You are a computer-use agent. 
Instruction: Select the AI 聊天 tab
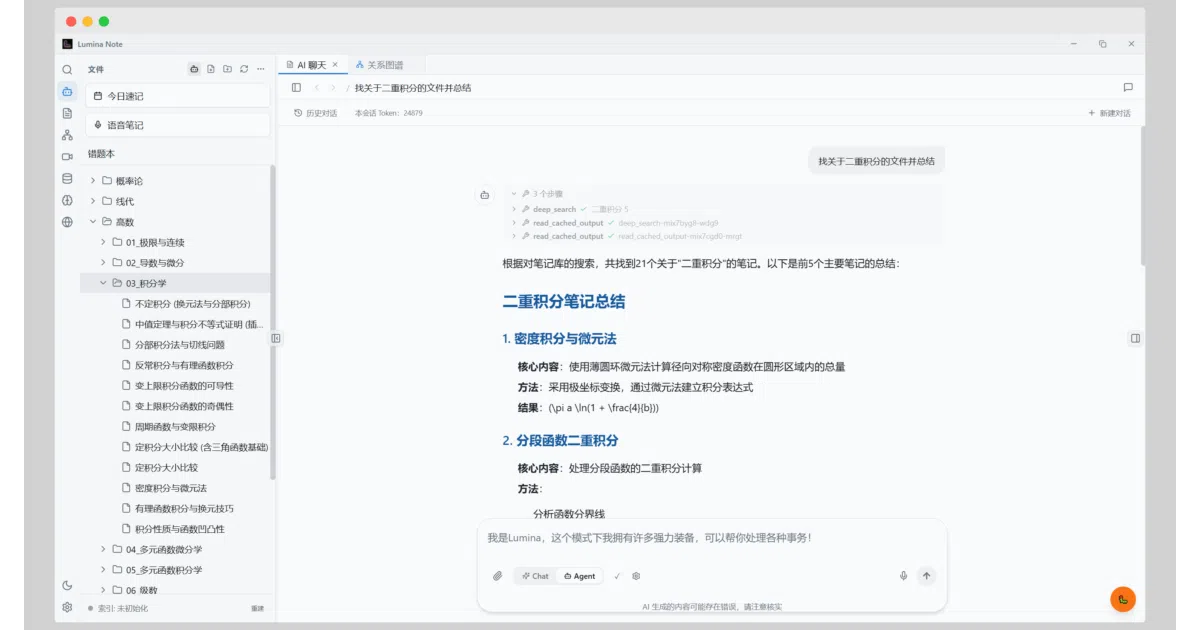[312, 65]
